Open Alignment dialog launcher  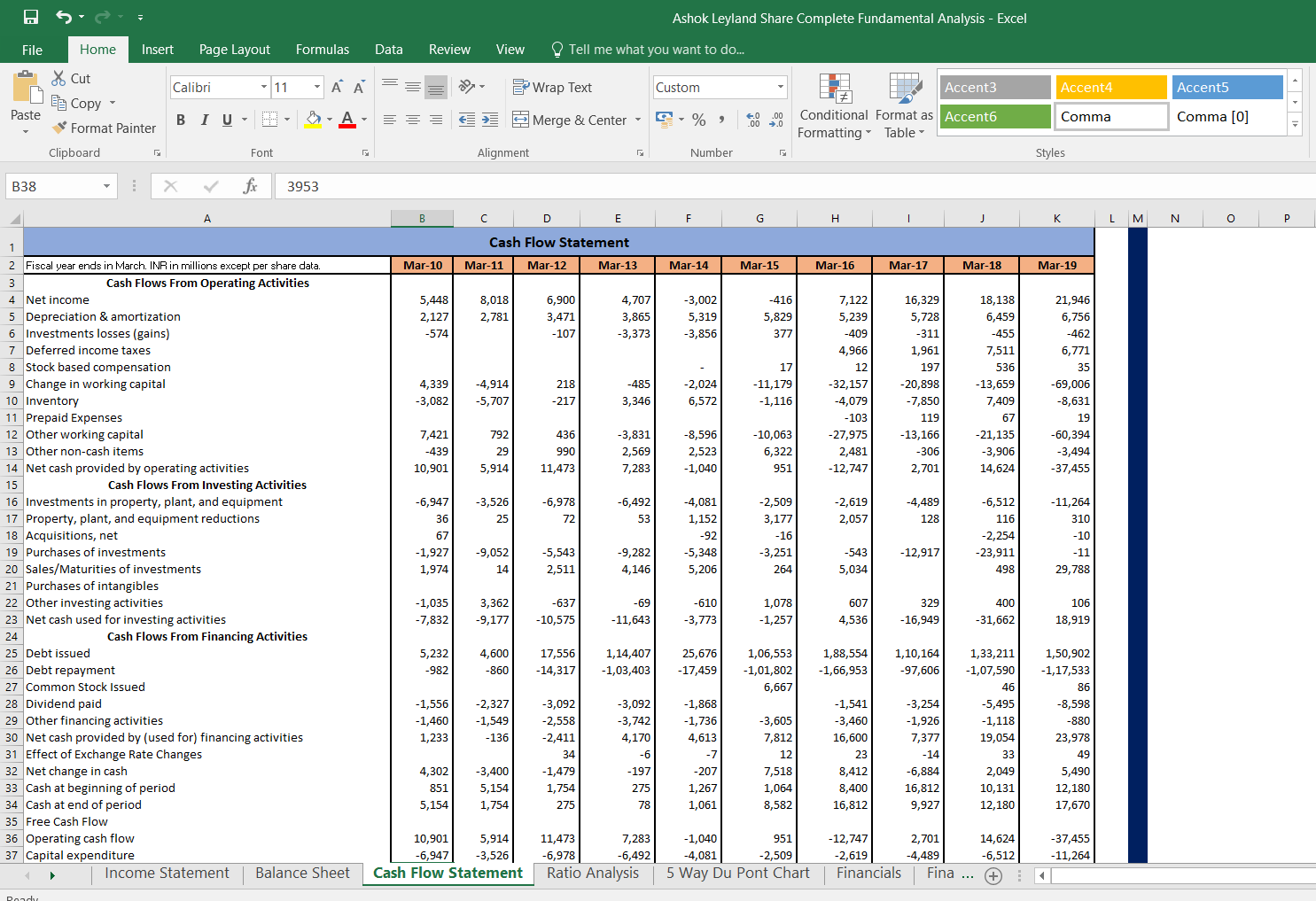[x=640, y=153]
